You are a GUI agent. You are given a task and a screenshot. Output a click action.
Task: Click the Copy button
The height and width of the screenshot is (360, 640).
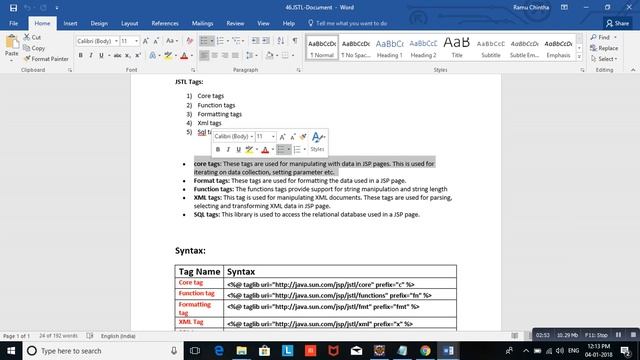point(34,48)
